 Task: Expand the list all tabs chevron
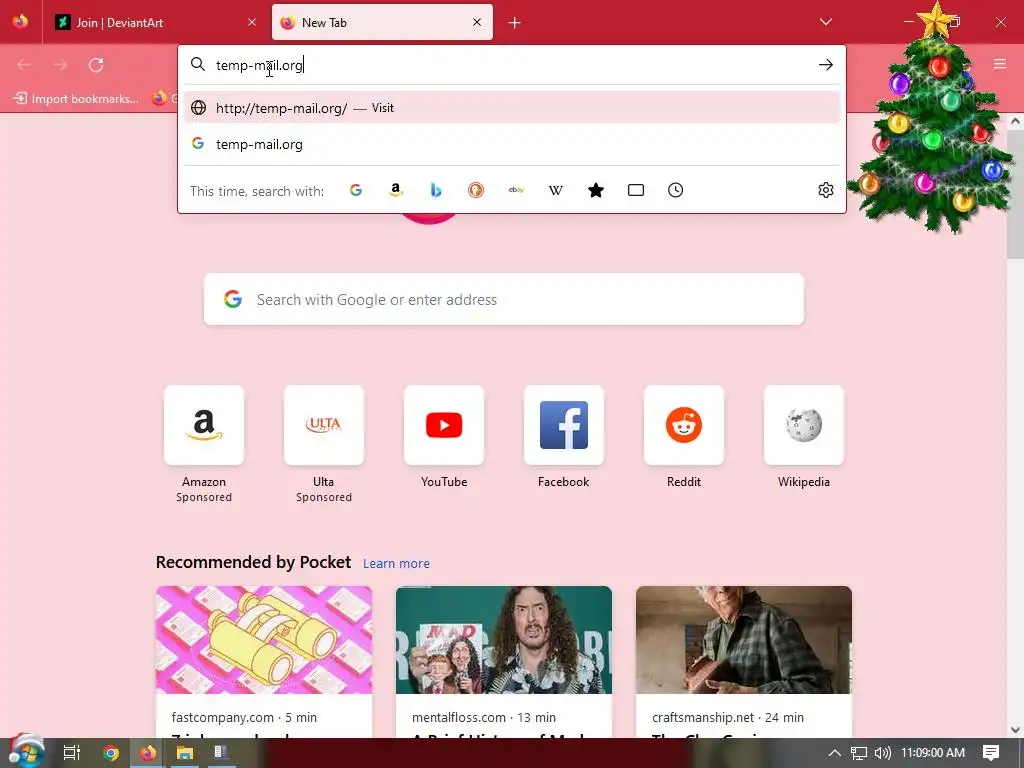[825, 22]
